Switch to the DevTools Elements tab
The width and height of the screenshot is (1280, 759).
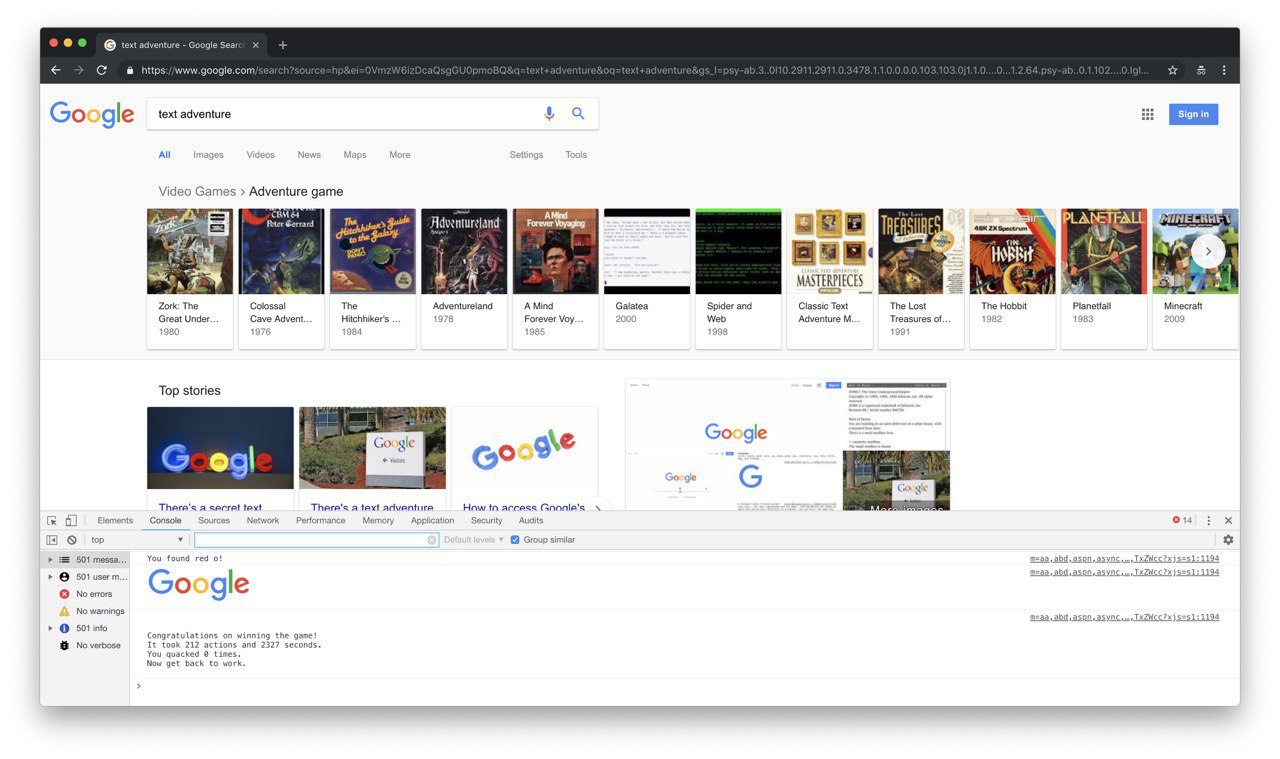tap(115, 520)
